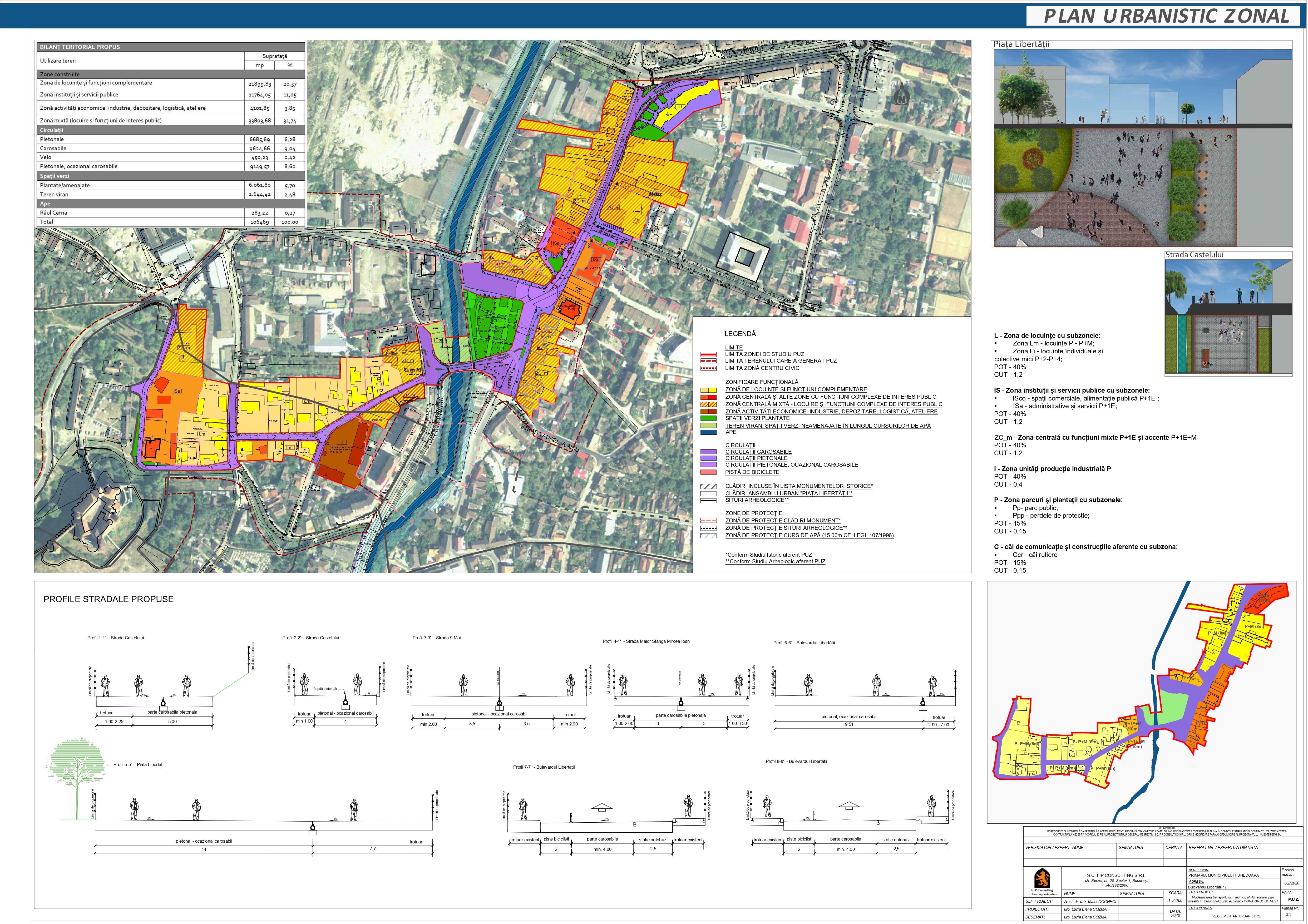Screen dimensions: 1308x924
Task: Click the situri arheologice legend line symbol
Action: click(708, 501)
